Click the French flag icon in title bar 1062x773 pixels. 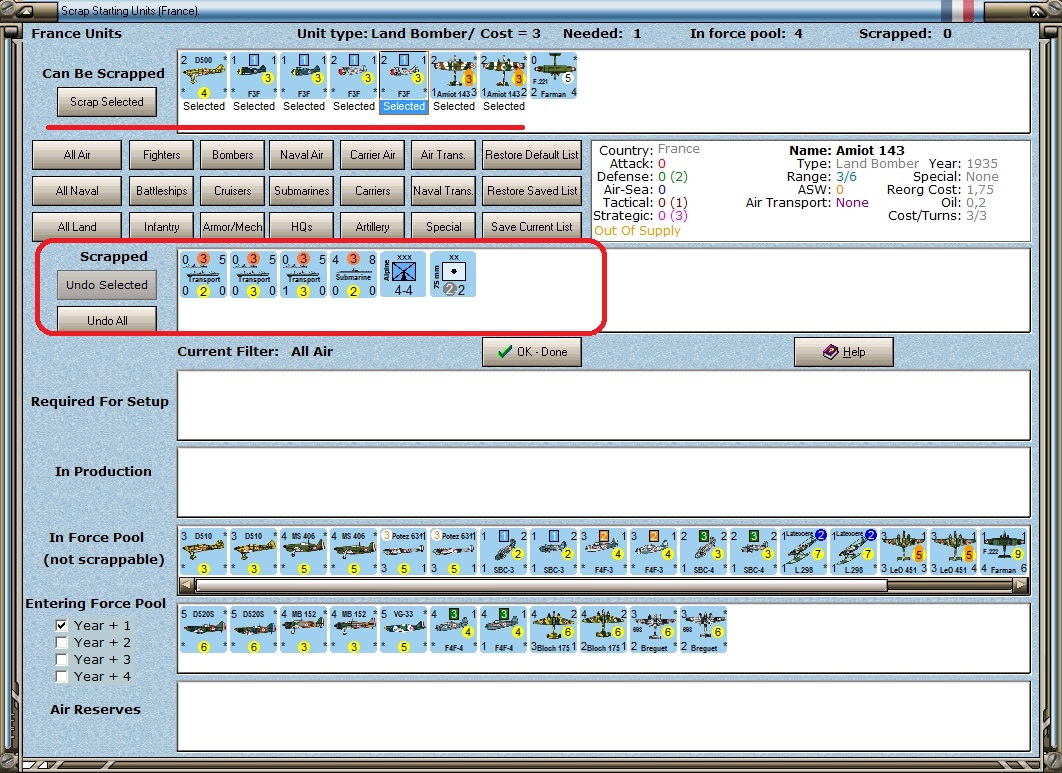click(x=958, y=10)
